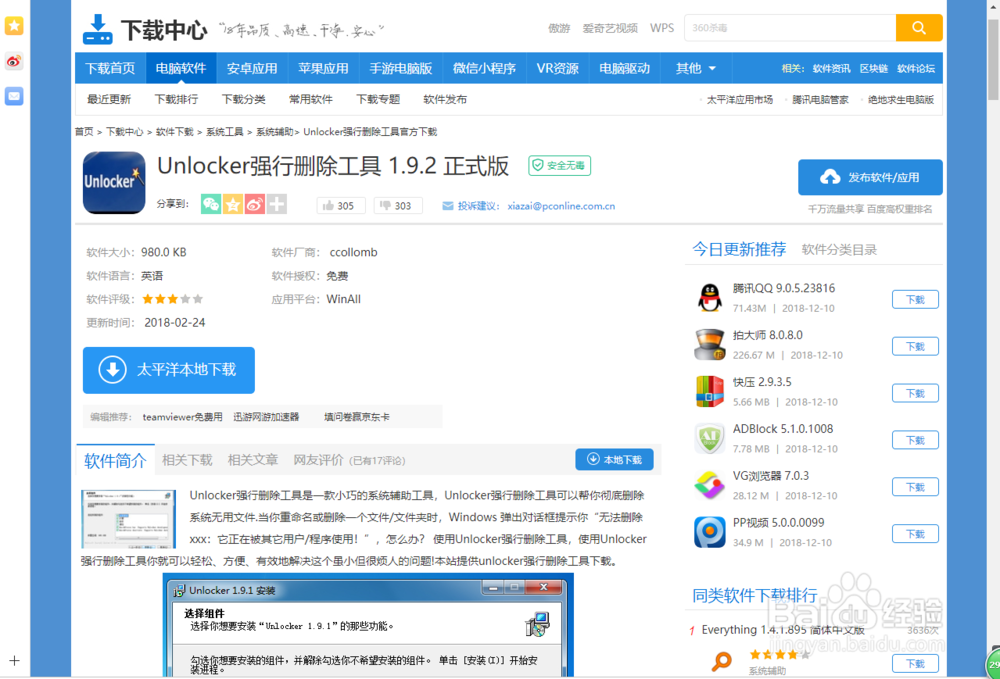Click the plus icon at the bottom of the sidebar

click(x=15, y=661)
